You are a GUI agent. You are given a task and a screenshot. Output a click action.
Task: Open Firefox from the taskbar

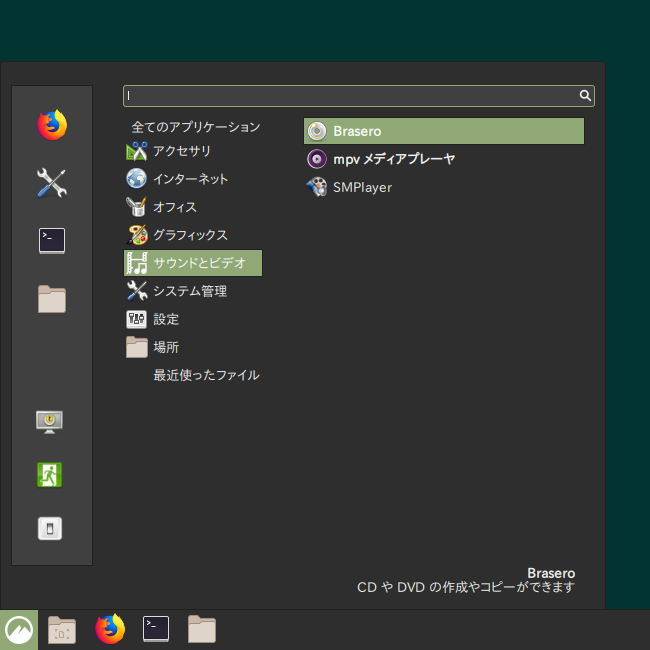pyautogui.click(x=110, y=629)
